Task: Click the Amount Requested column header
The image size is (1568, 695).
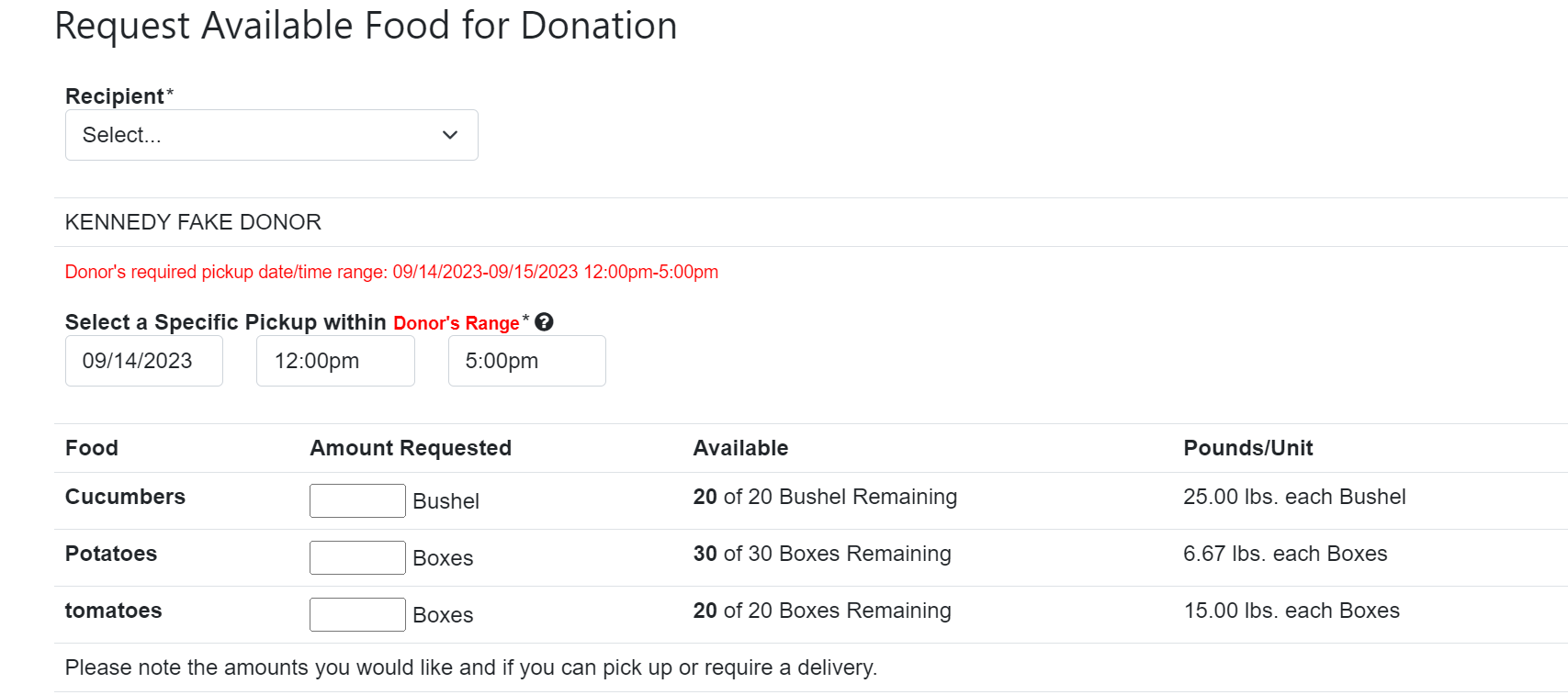Action: coord(411,448)
